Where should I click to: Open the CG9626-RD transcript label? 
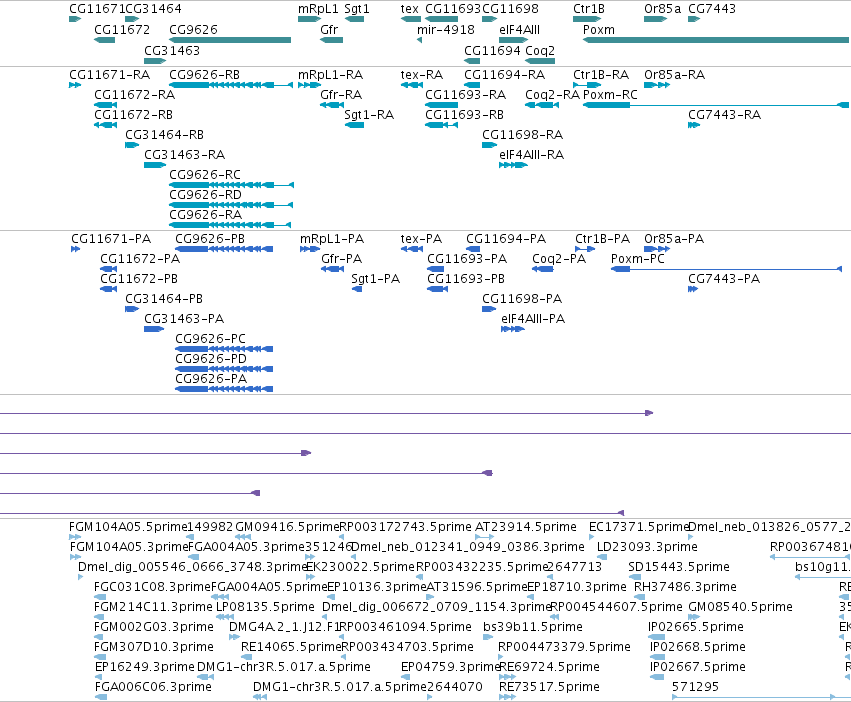pos(206,194)
